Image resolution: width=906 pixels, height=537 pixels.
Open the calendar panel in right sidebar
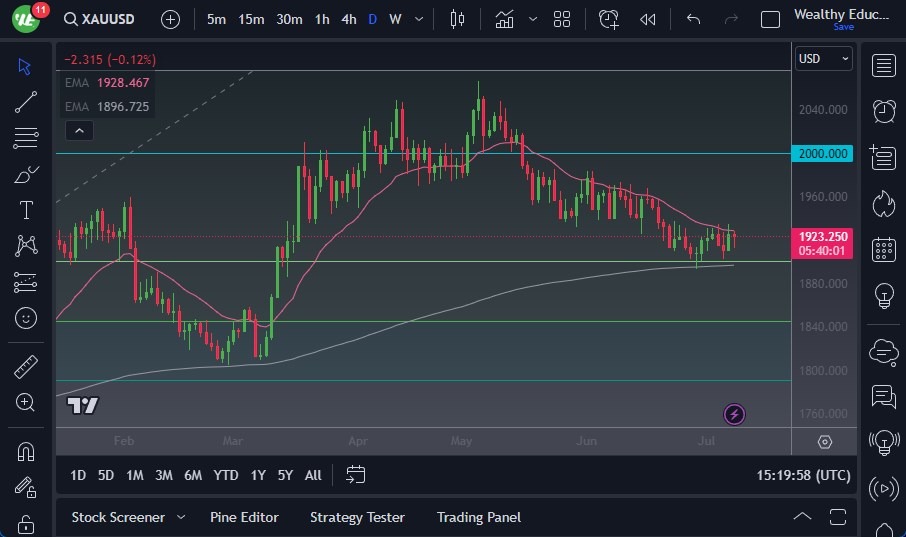point(884,249)
